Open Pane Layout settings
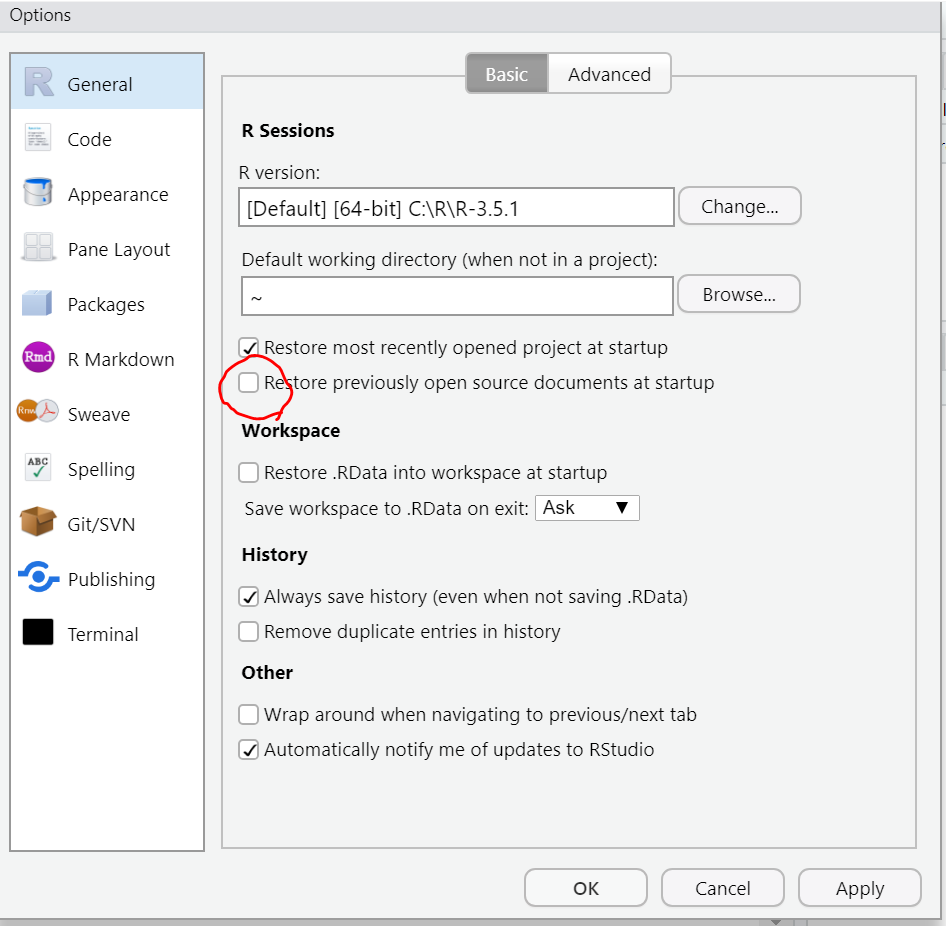Viewport: 946px width, 926px height. click(x=107, y=248)
